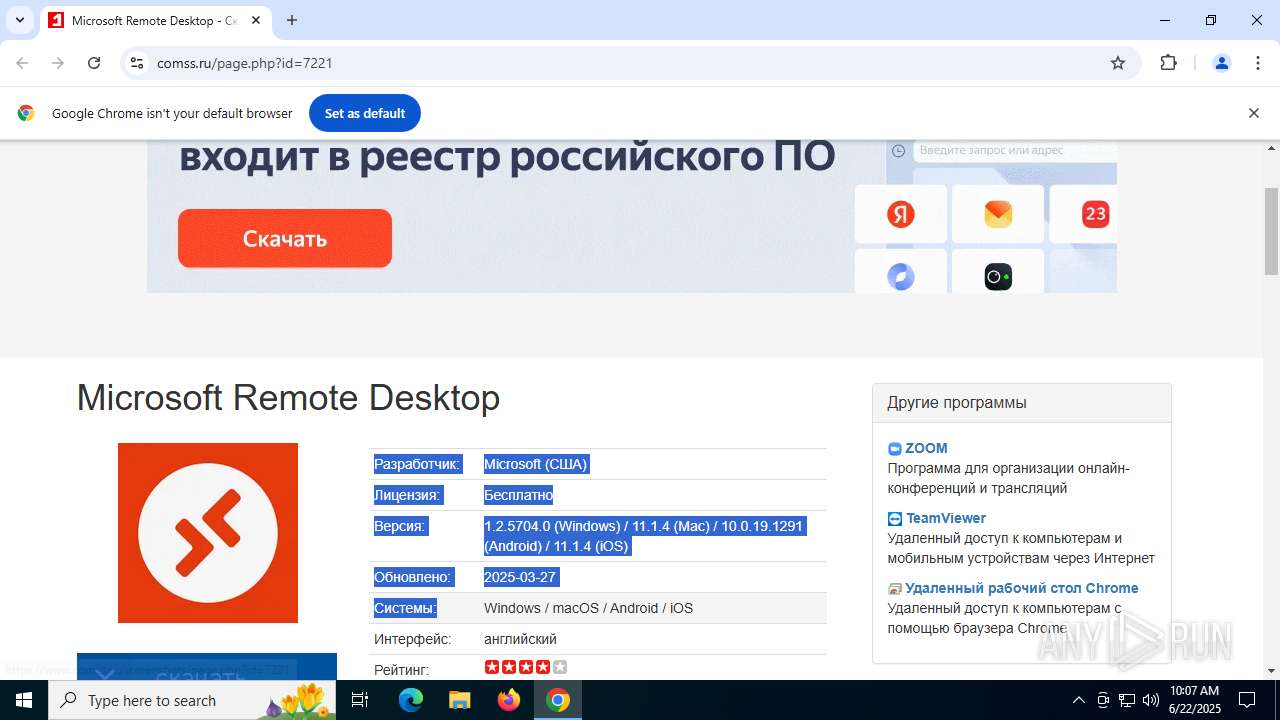The width and height of the screenshot is (1280, 720).
Task: Click the Microsoft Remote Desktop page heading
Action: (288, 398)
